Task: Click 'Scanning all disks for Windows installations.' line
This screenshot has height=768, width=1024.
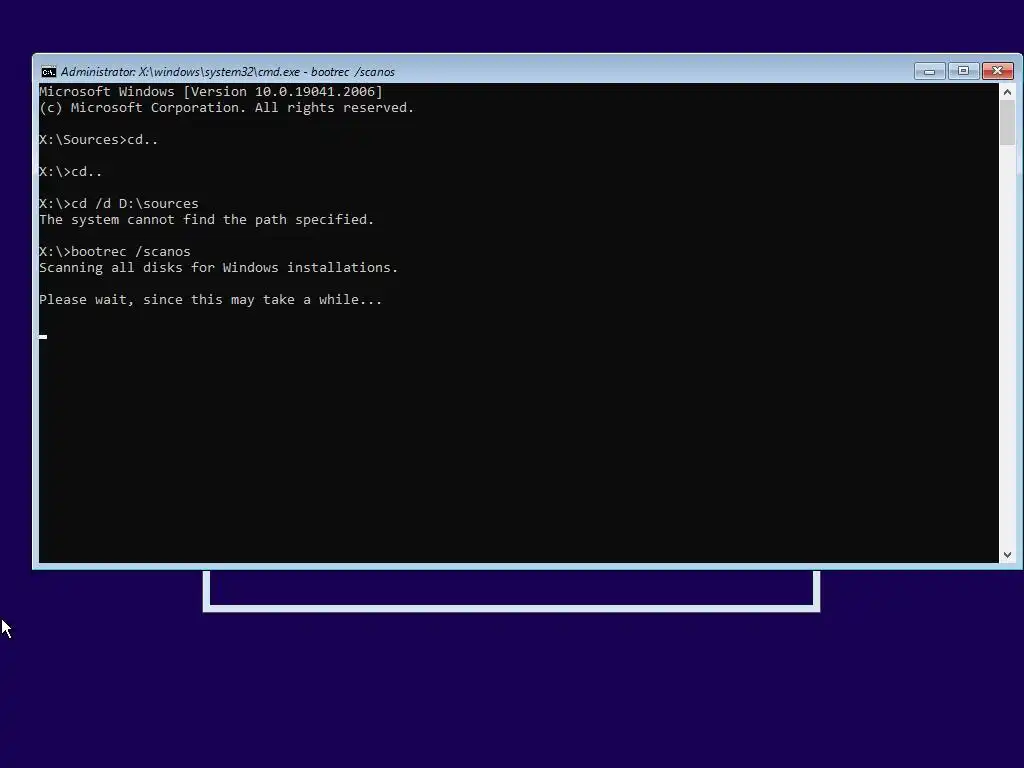Action: click(219, 268)
